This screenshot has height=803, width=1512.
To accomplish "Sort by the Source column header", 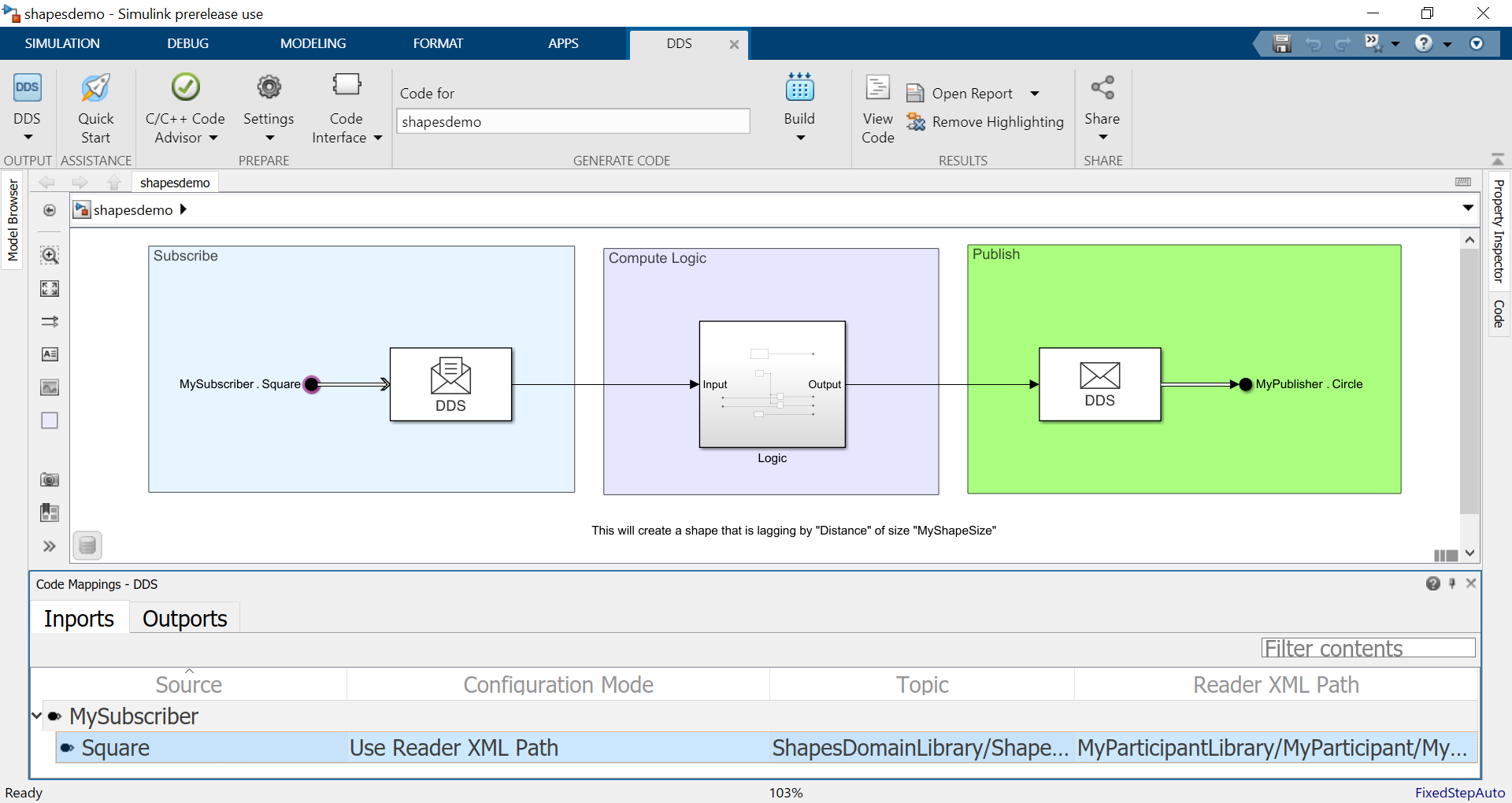I will coord(189,684).
